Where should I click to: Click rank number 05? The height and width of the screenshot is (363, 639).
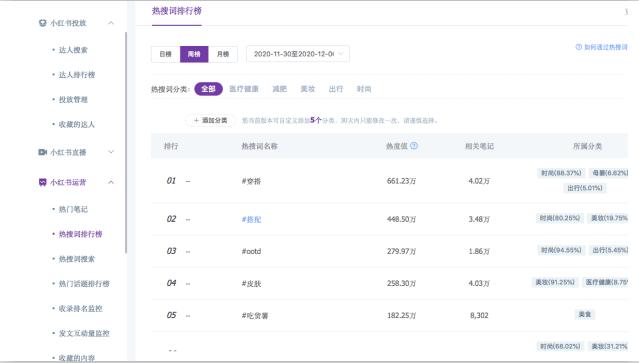[x=171, y=315]
